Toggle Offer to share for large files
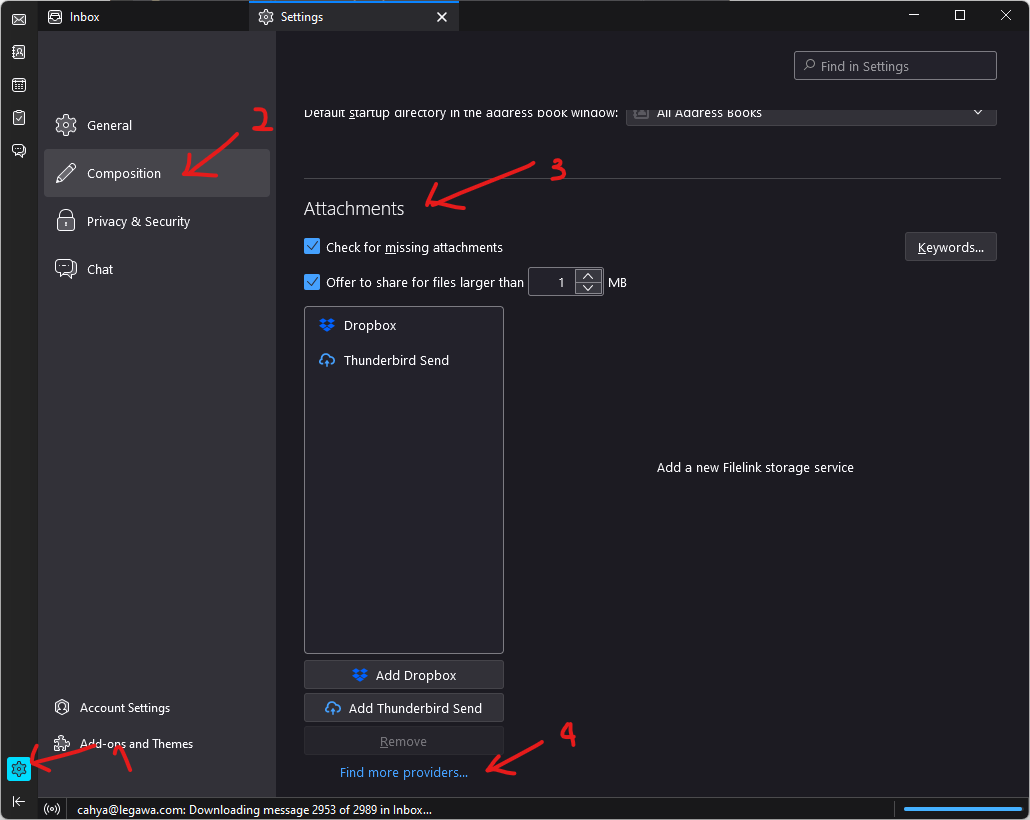The height and width of the screenshot is (820, 1030). point(312,282)
